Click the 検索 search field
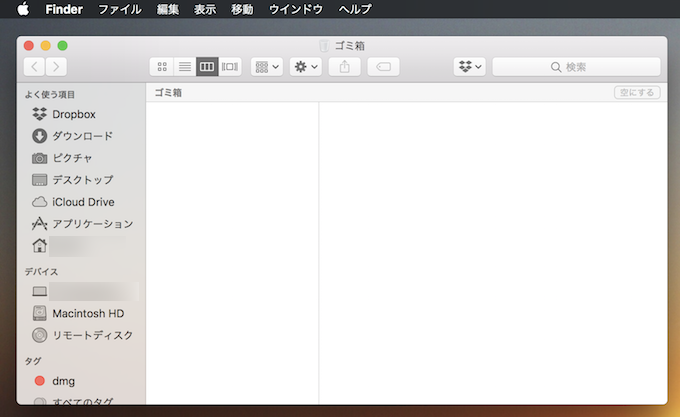Image resolution: width=680 pixels, height=417 pixels. pyautogui.click(x=576, y=67)
